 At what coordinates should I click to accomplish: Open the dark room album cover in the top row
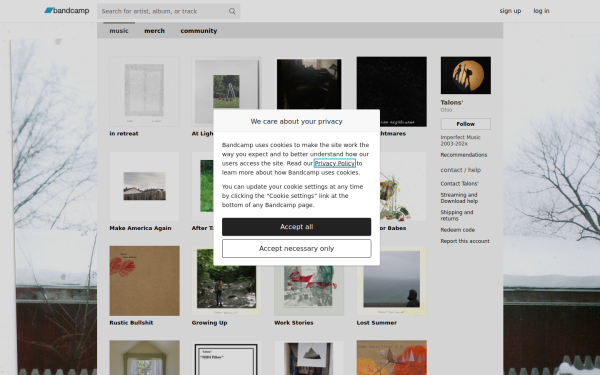[x=309, y=83]
